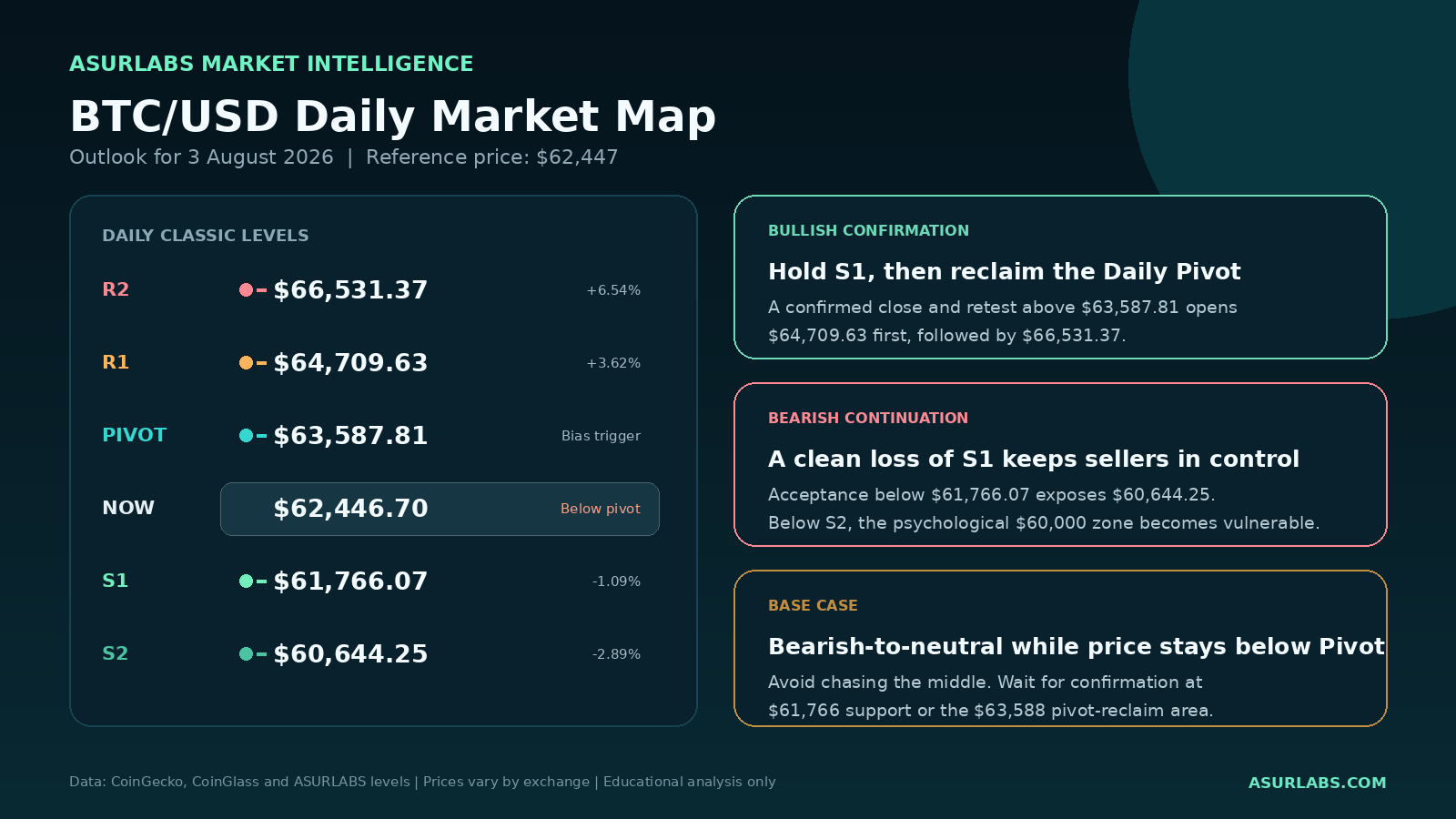Select the -1.09% change value
The image size is (1456, 819).
[x=616, y=581]
